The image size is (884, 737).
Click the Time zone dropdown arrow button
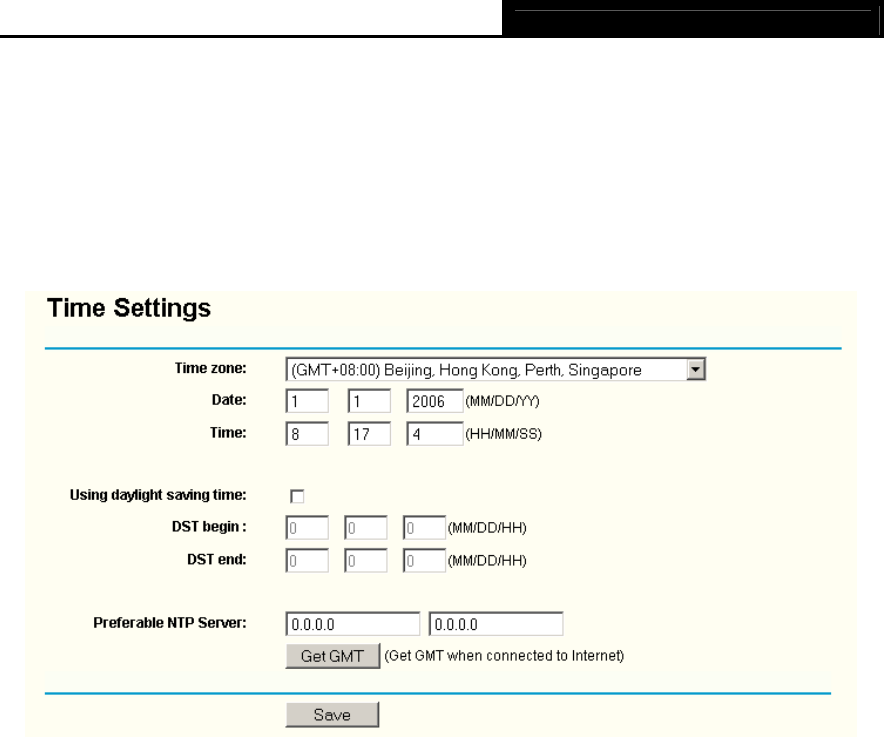coord(696,369)
